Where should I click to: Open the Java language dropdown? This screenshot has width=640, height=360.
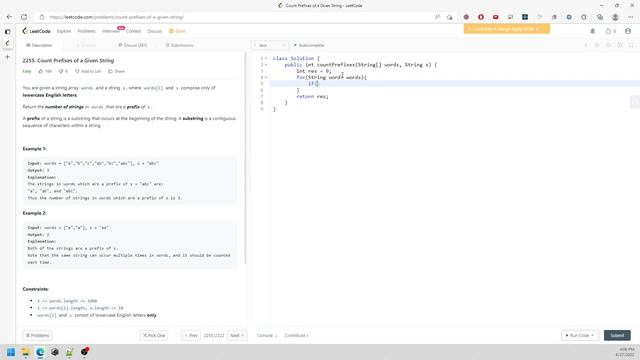point(270,45)
